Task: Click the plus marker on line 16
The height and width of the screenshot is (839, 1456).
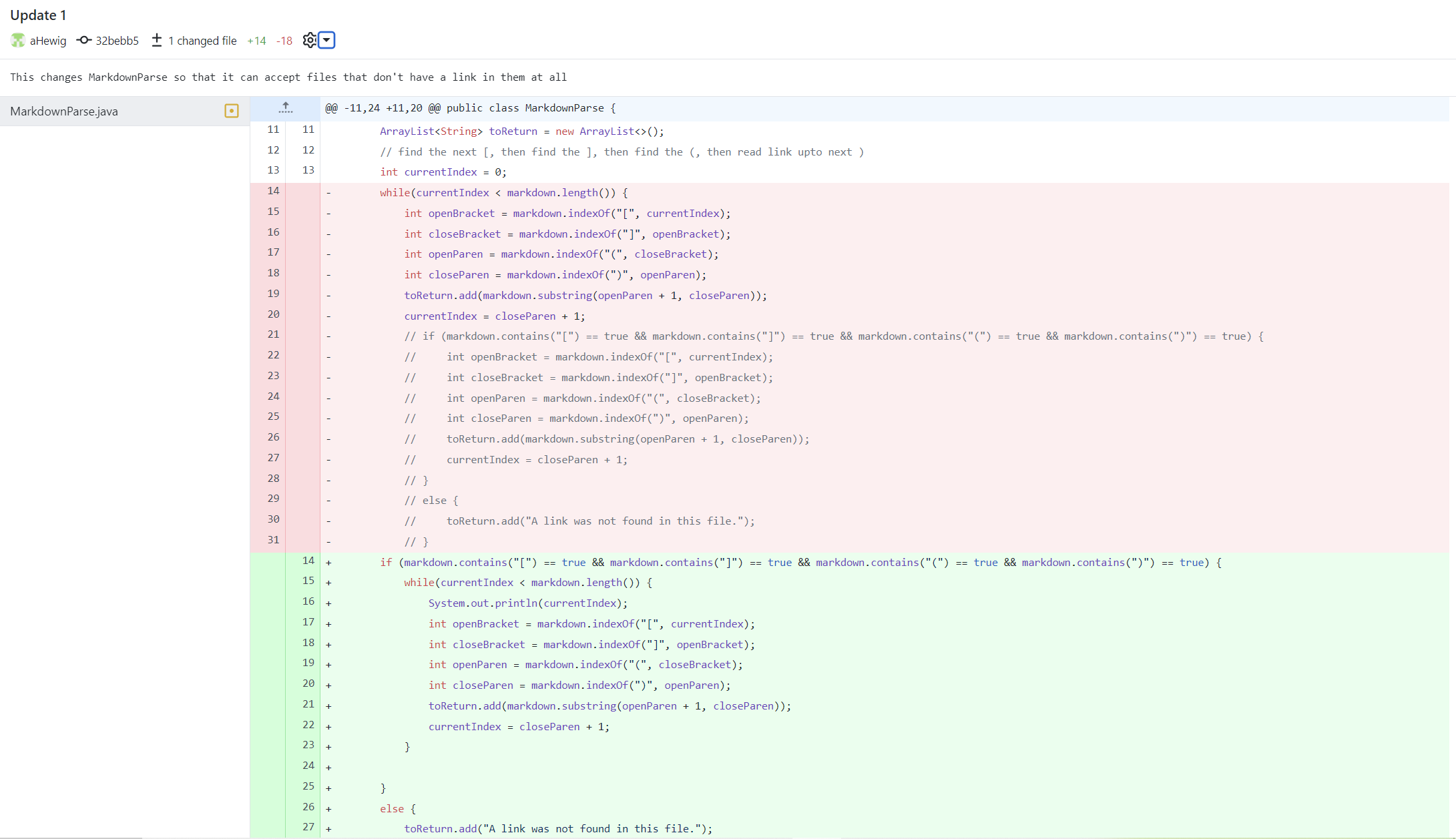Action: pyautogui.click(x=328, y=603)
